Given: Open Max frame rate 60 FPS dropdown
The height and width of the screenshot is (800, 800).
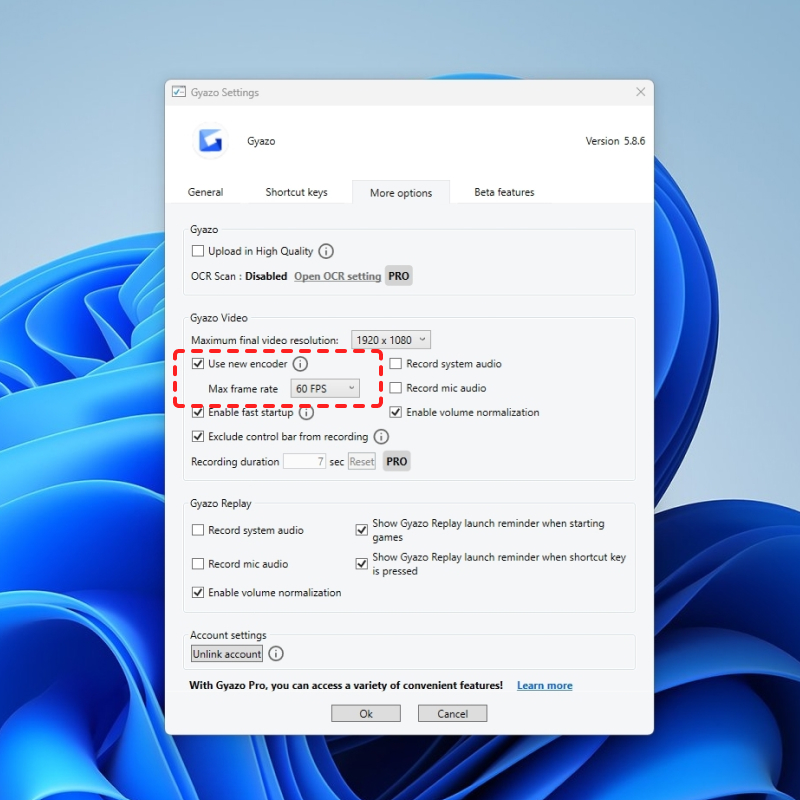Looking at the screenshot, I should coord(325,389).
